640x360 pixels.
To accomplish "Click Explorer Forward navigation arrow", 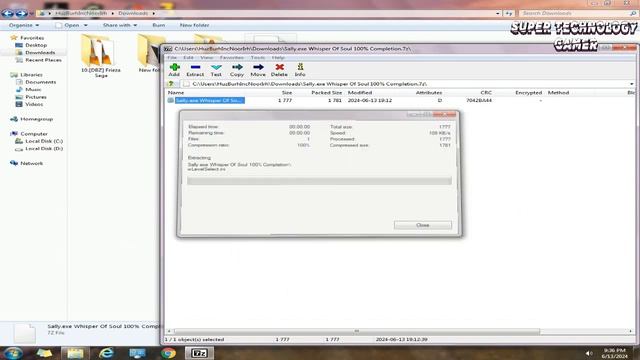I will coord(21,13).
